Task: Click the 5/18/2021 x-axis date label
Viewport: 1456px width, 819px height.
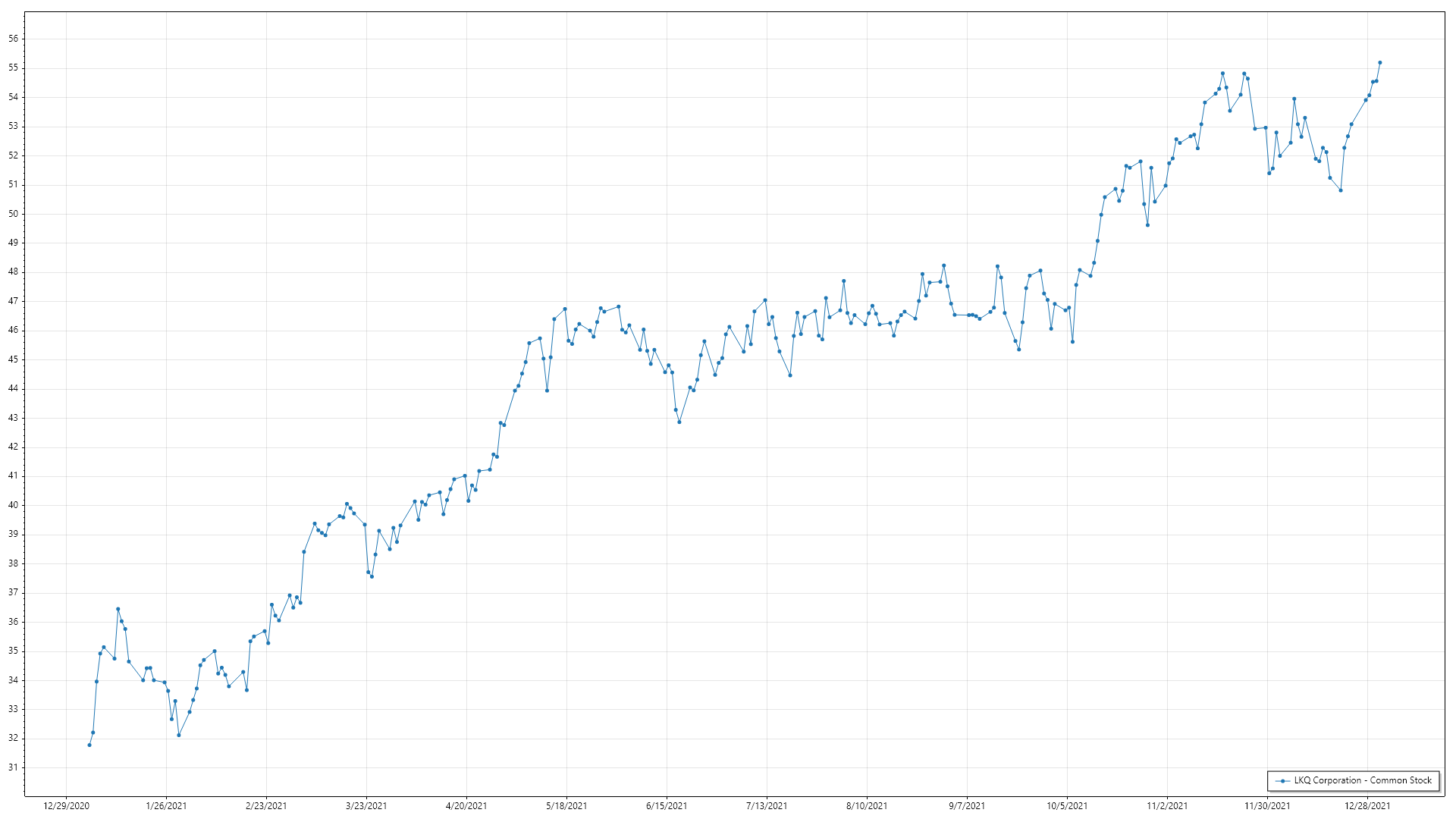Action: [566, 806]
